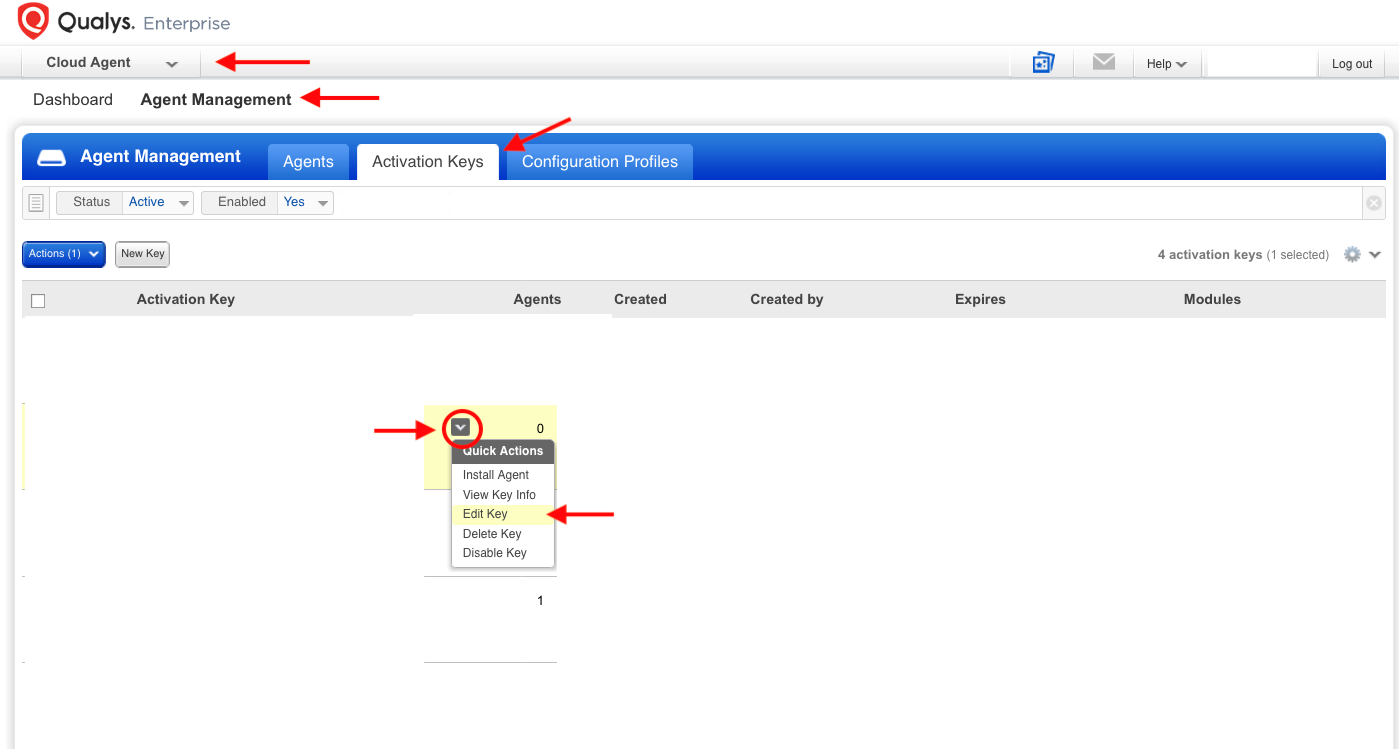This screenshot has height=749, width=1399.
Task: Click the New Key button
Action: (141, 254)
